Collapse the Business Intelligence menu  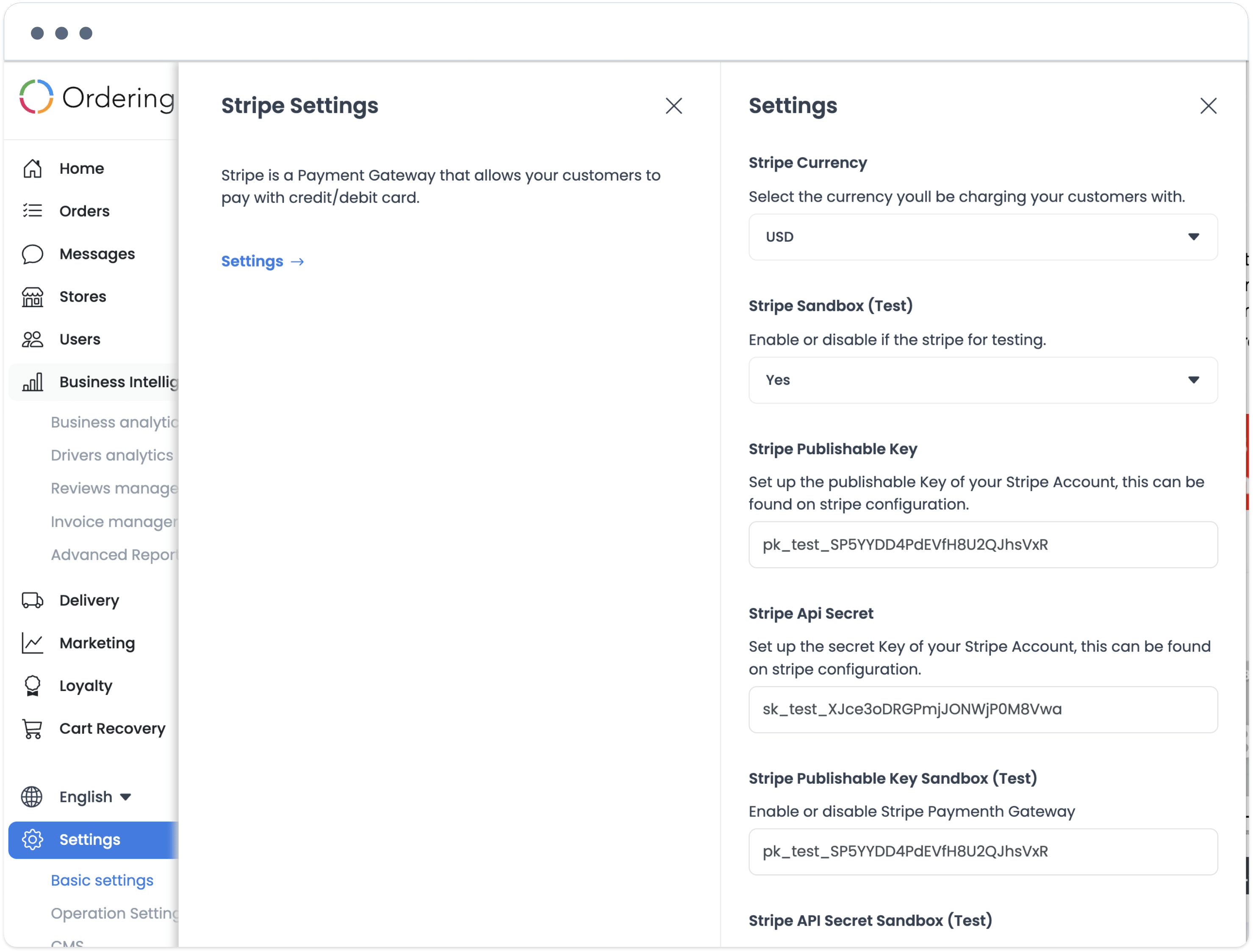(94, 382)
